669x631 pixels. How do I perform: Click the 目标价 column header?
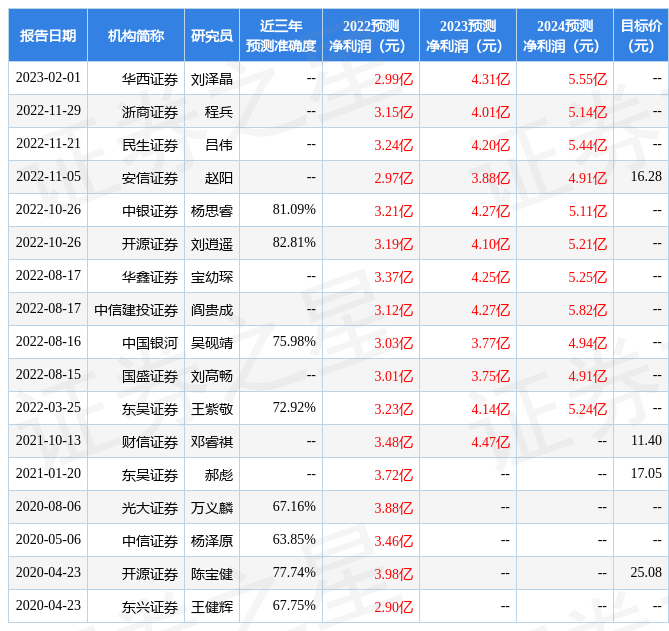pos(641,36)
